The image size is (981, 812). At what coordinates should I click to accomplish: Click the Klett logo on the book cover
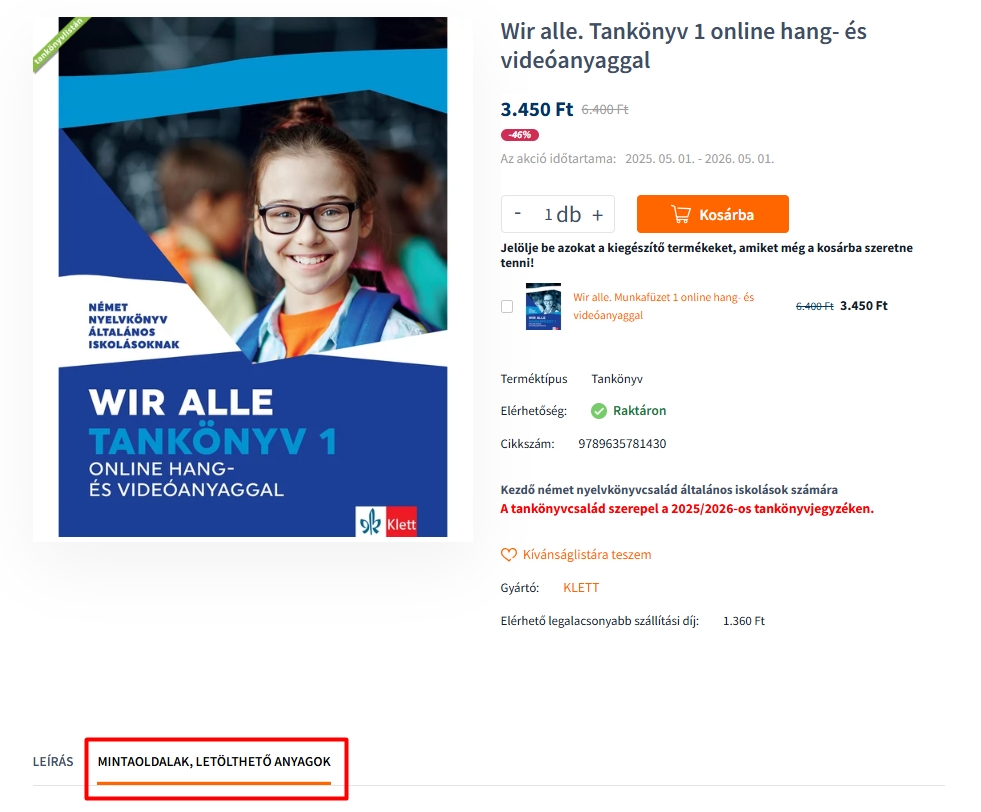(386, 522)
